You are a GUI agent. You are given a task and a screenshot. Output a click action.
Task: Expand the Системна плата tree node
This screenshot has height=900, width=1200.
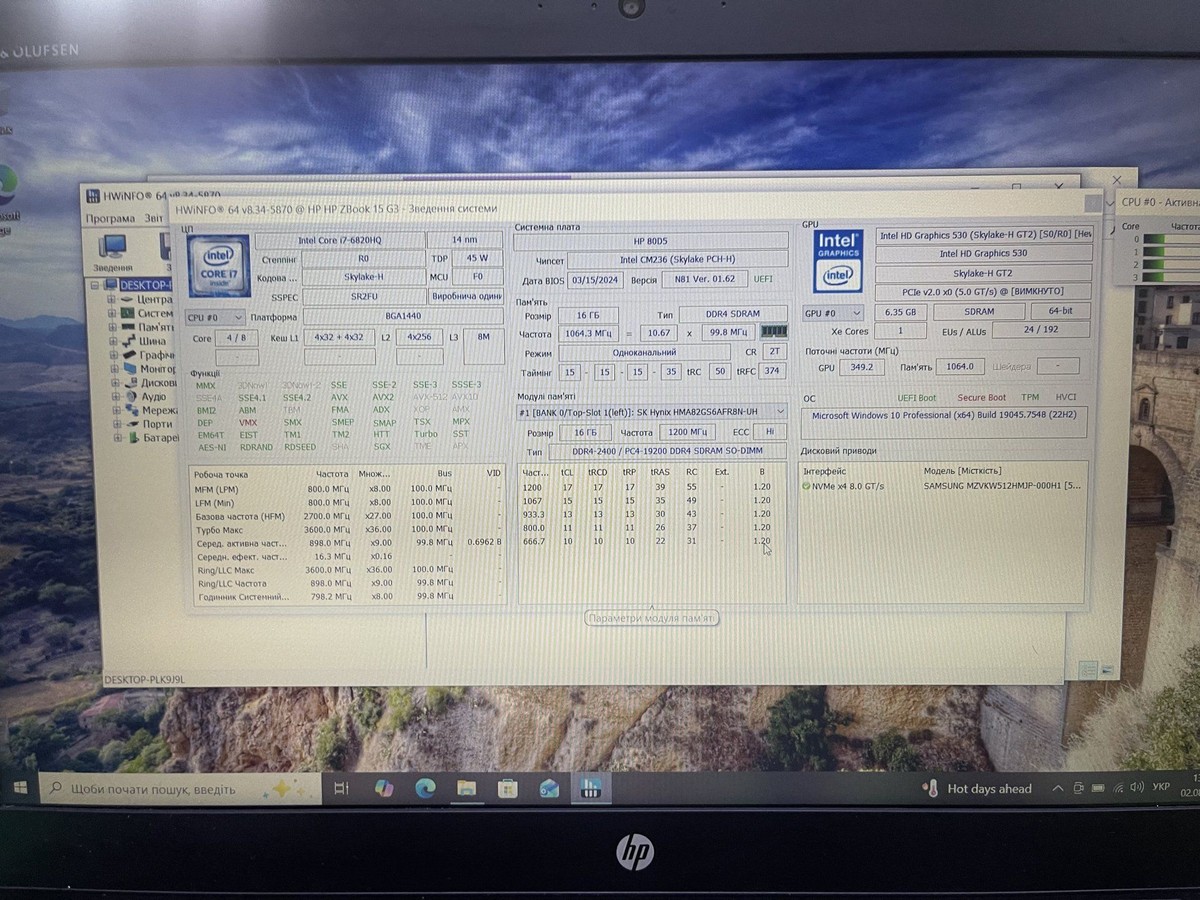tap(113, 313)
